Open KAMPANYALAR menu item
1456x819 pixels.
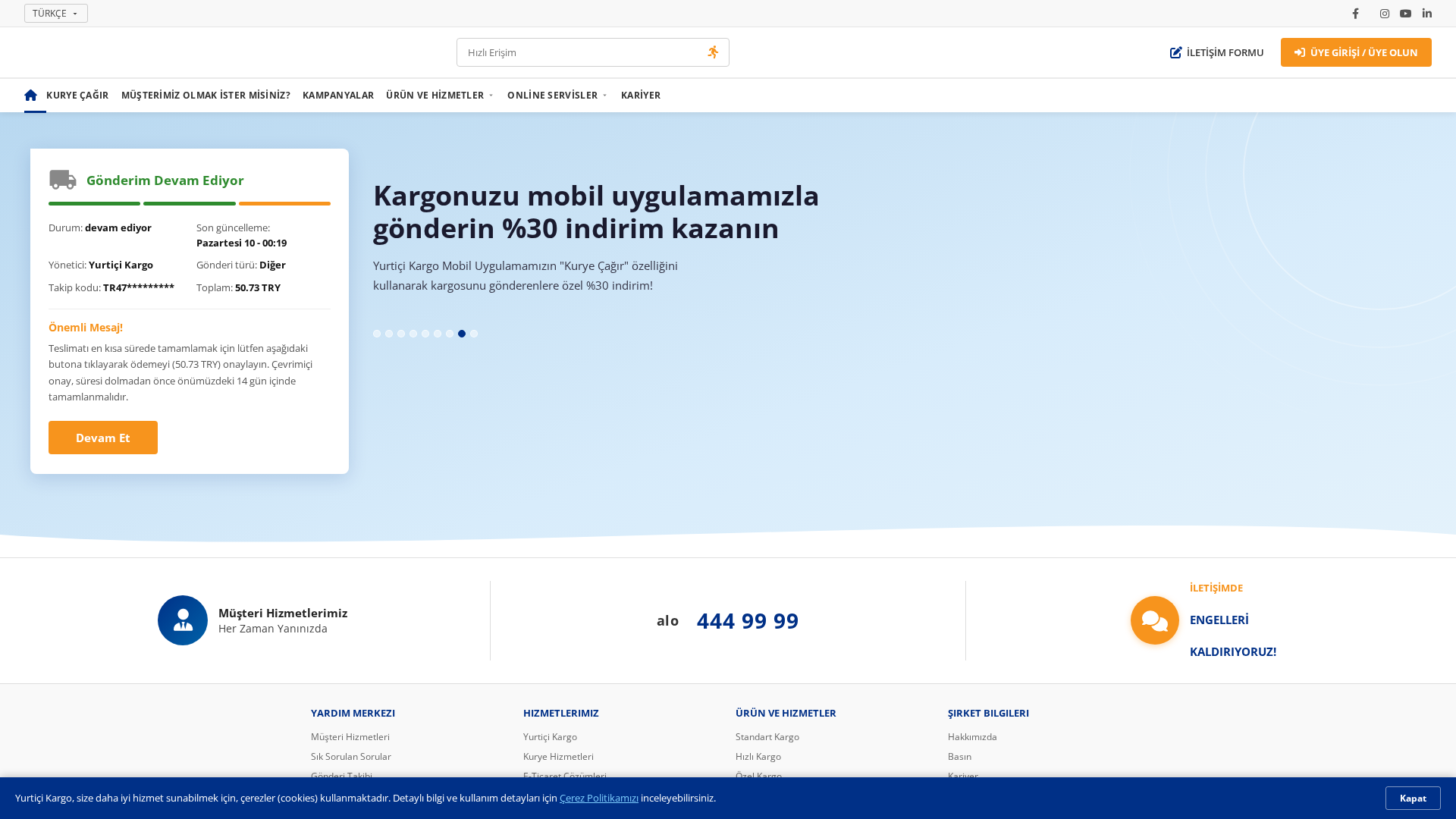(338, 96)
